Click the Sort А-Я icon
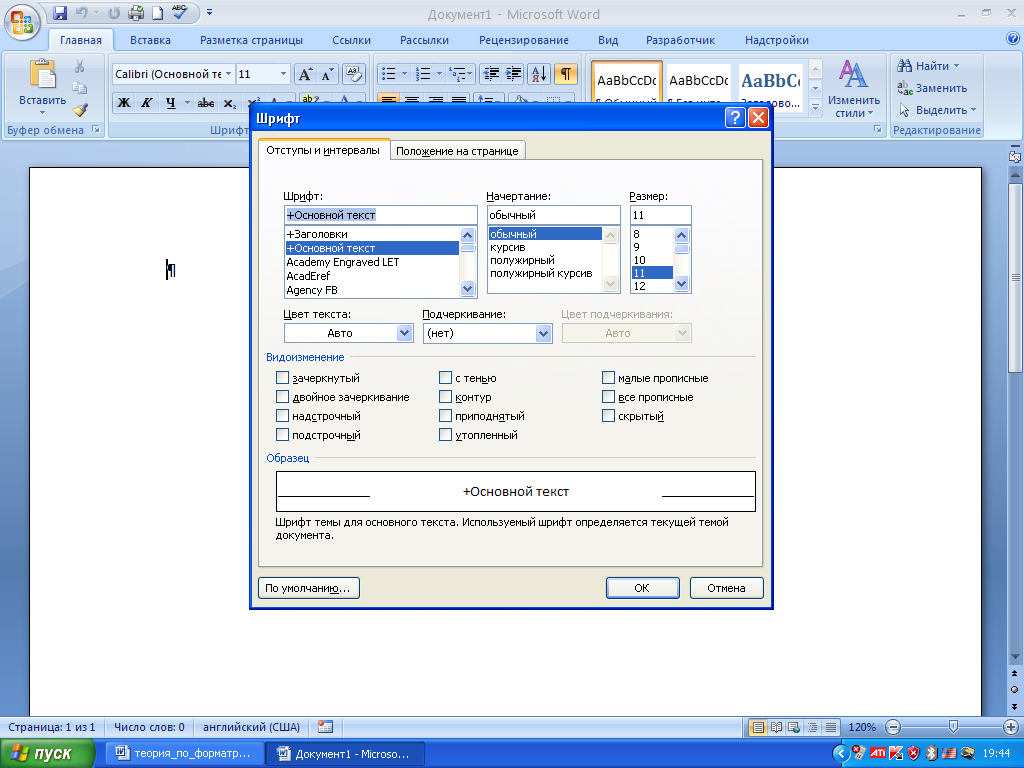1024x768 pixels. tap(539, 74)
